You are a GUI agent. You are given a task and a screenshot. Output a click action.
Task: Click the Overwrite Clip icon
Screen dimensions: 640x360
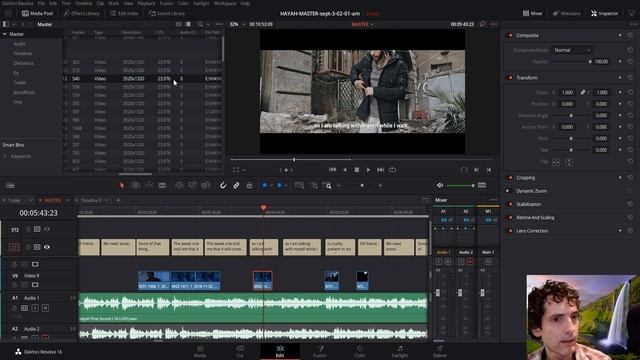[192, 185]
